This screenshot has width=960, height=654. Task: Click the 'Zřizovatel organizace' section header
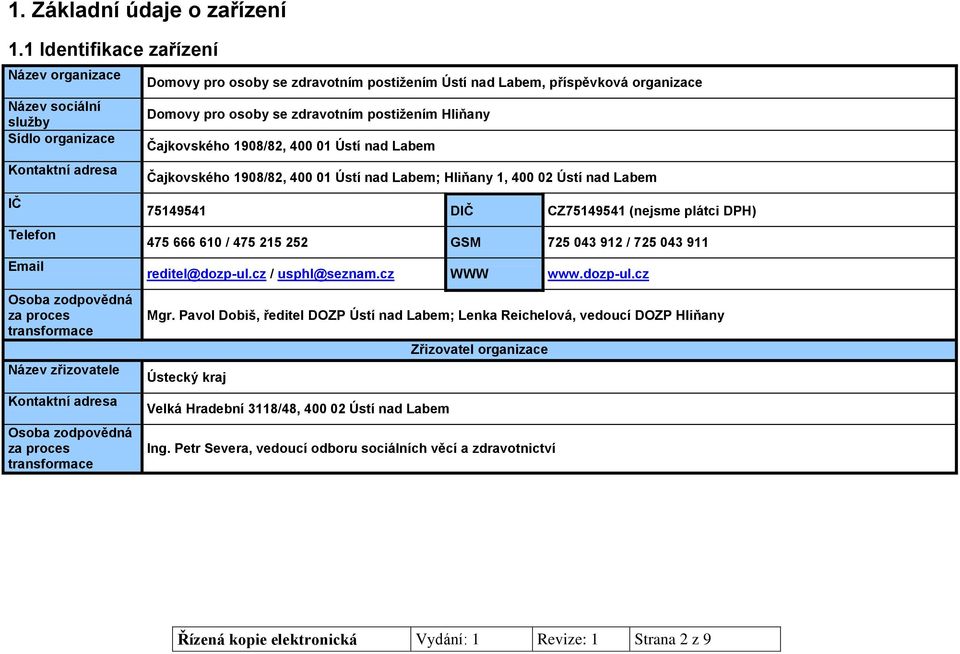click(479, 350)
